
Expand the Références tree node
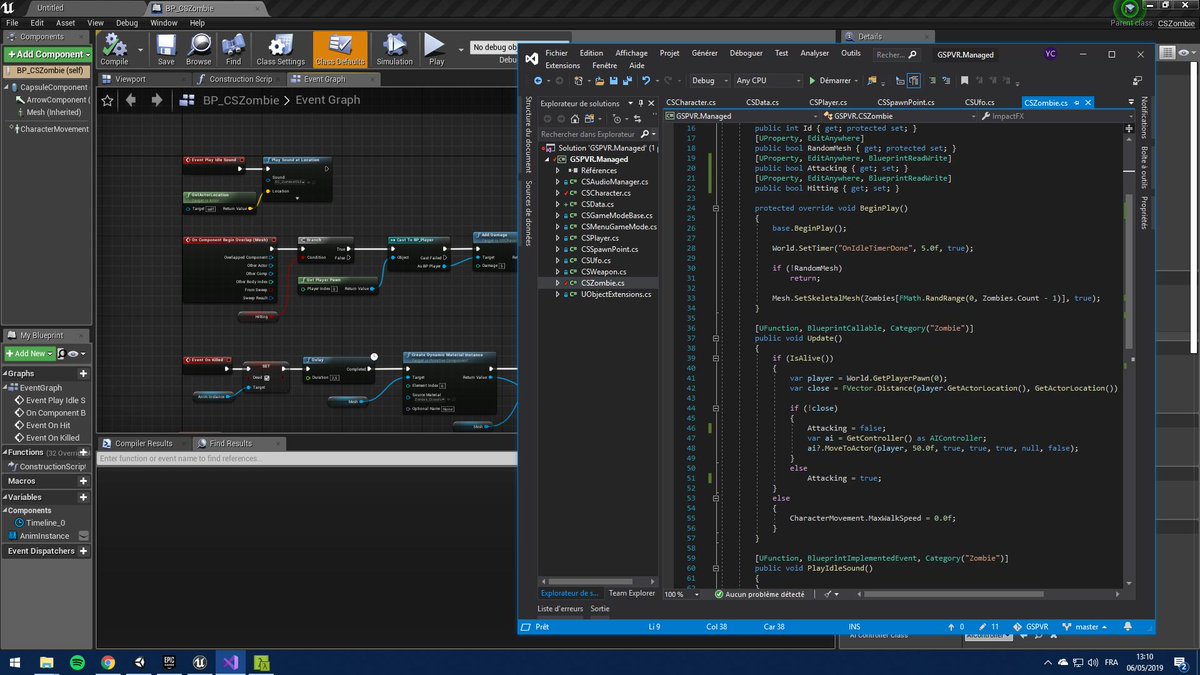tap(558, 171)
